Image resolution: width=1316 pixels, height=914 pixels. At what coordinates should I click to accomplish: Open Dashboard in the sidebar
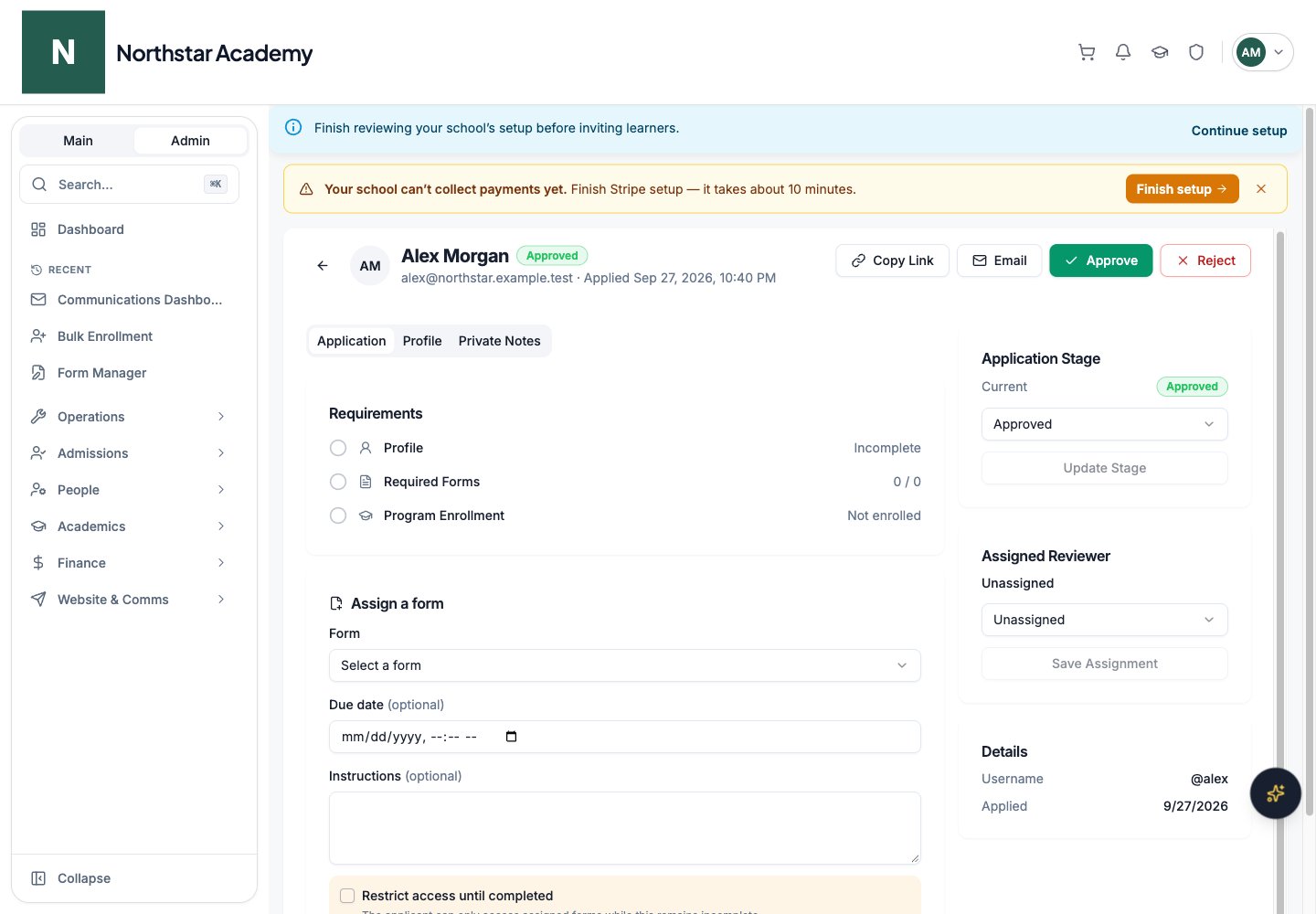click(x=129, y=229)
